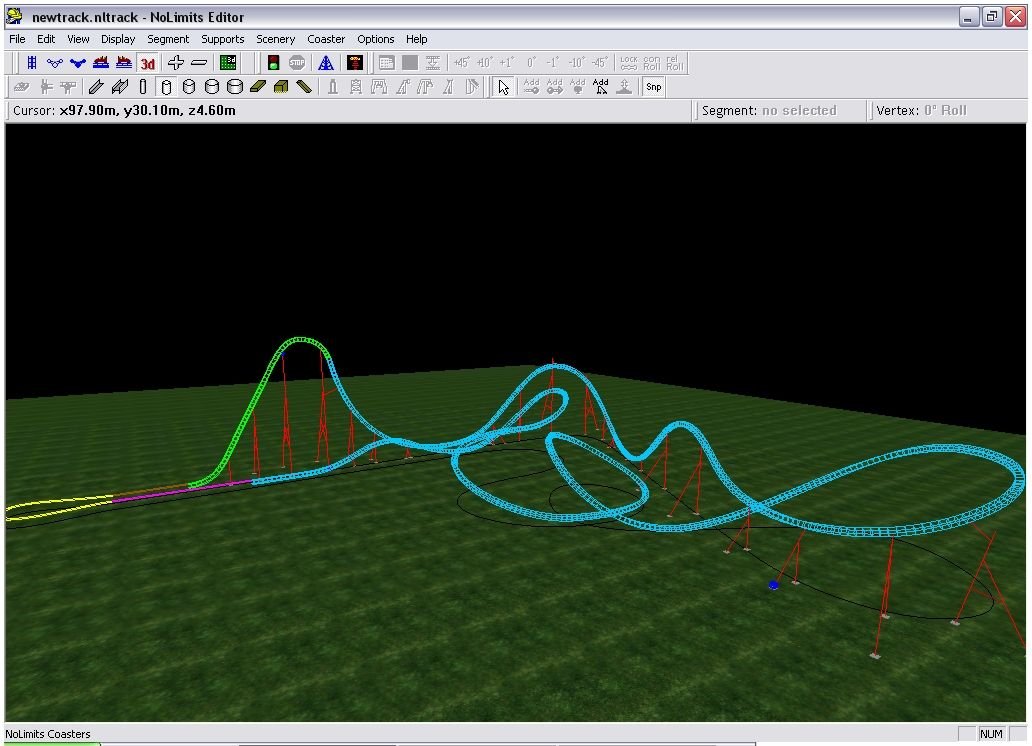The image size is (1032, 746).
Task: Click the outlined vertex nodes icon
Action: coord(55,63)
